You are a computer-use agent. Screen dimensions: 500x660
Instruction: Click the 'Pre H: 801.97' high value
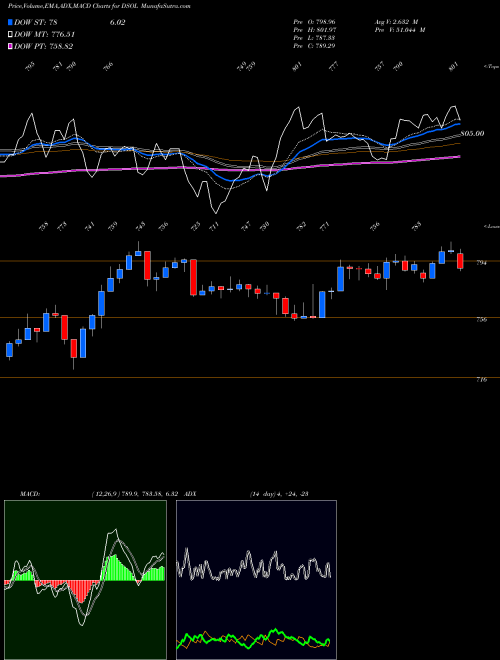314,30
